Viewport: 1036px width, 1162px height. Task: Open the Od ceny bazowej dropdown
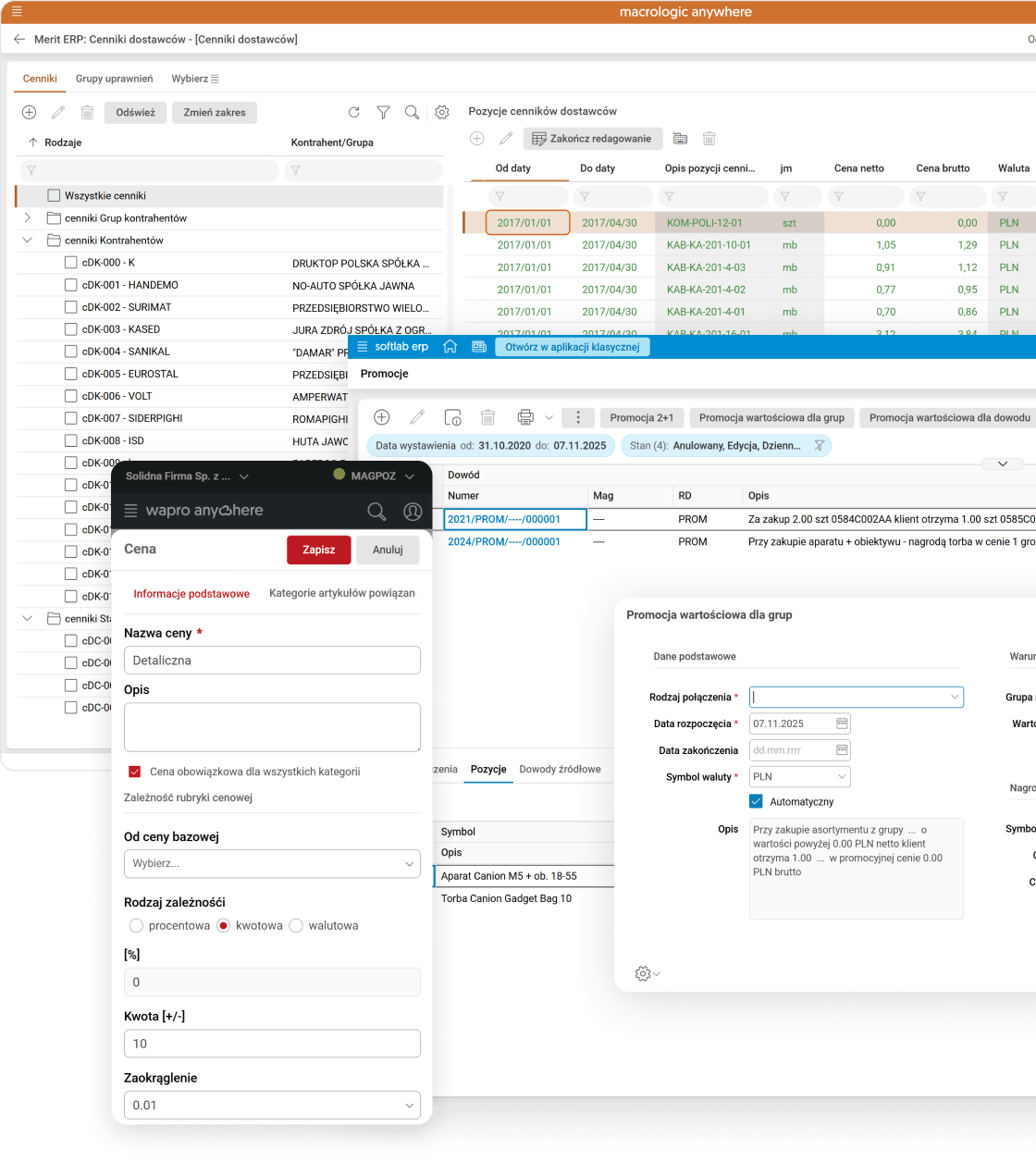[x=272, y=863]
